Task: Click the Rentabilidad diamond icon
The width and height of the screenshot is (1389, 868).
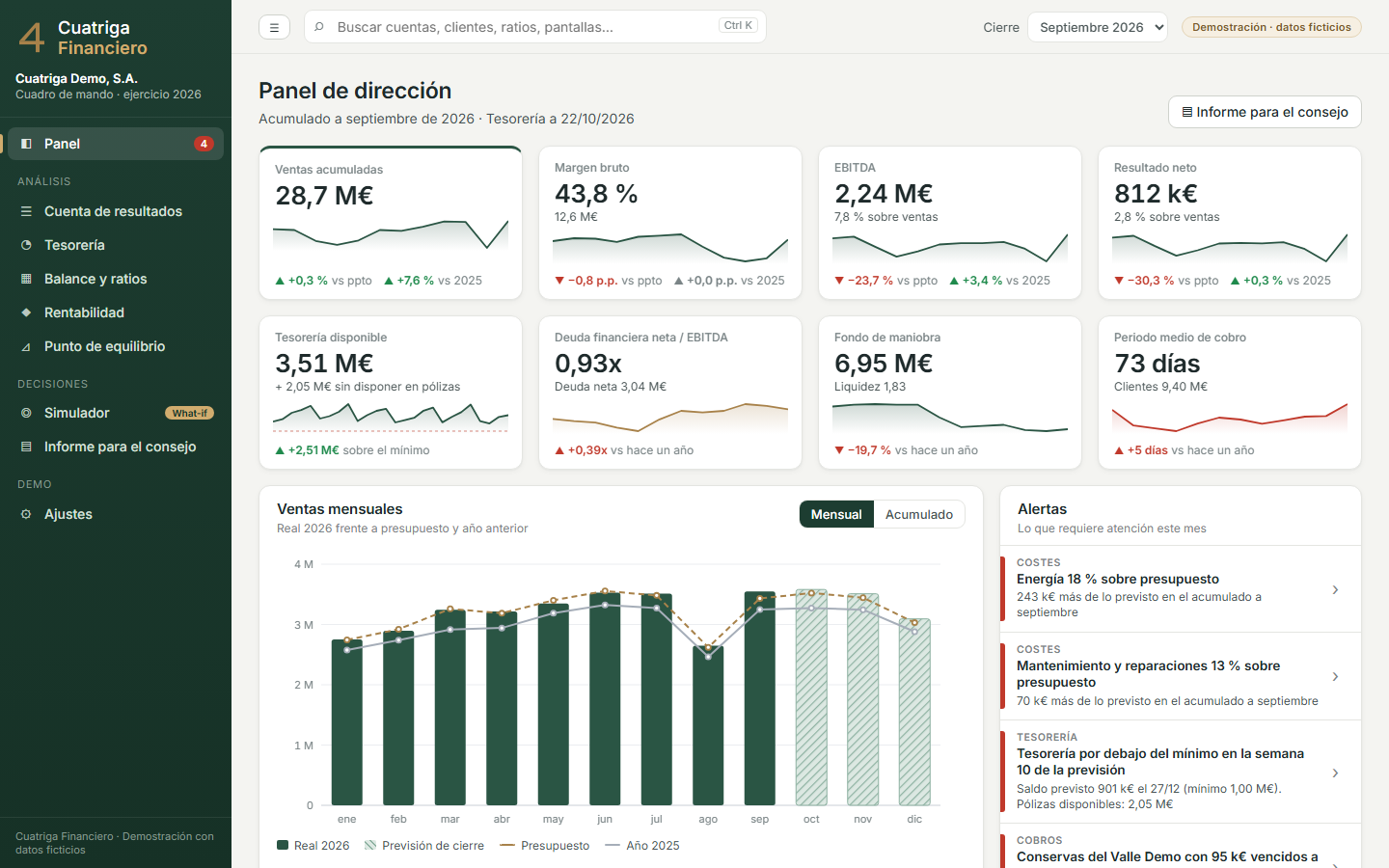Action: coord(27,312)
